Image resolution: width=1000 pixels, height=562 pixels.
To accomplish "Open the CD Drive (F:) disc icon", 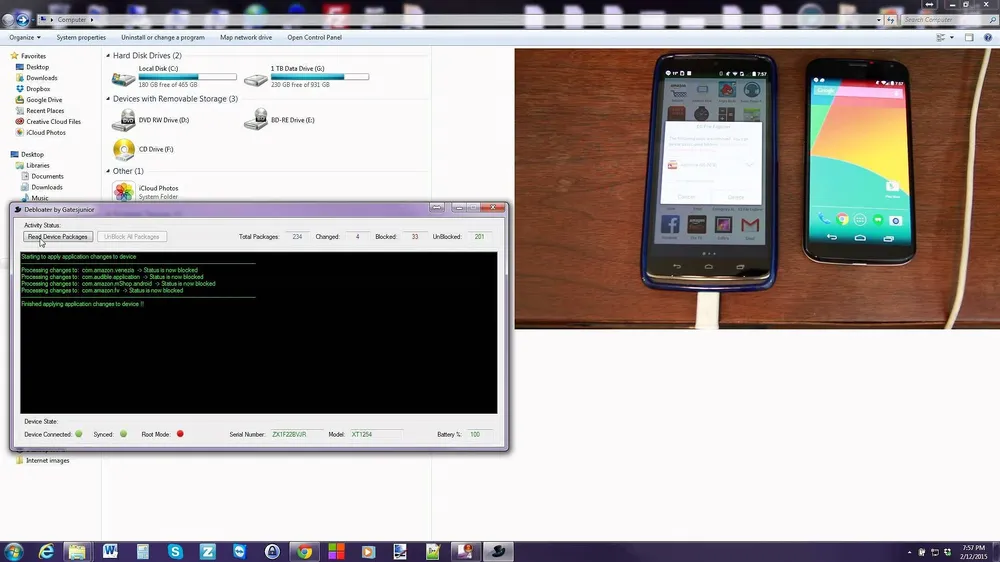I will (123, 150).
